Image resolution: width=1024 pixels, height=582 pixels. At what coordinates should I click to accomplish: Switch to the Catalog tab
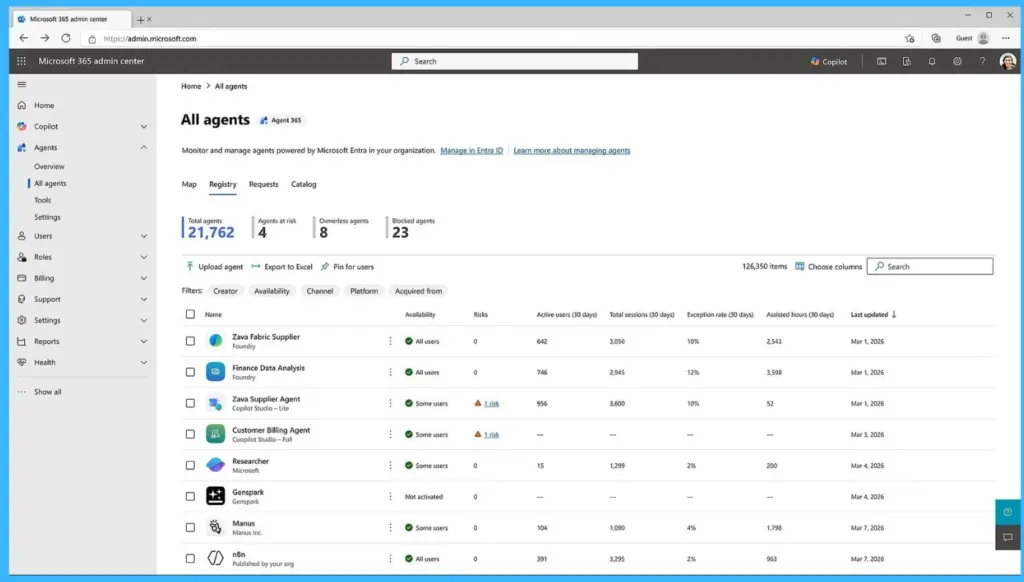[x=303, y=184]
